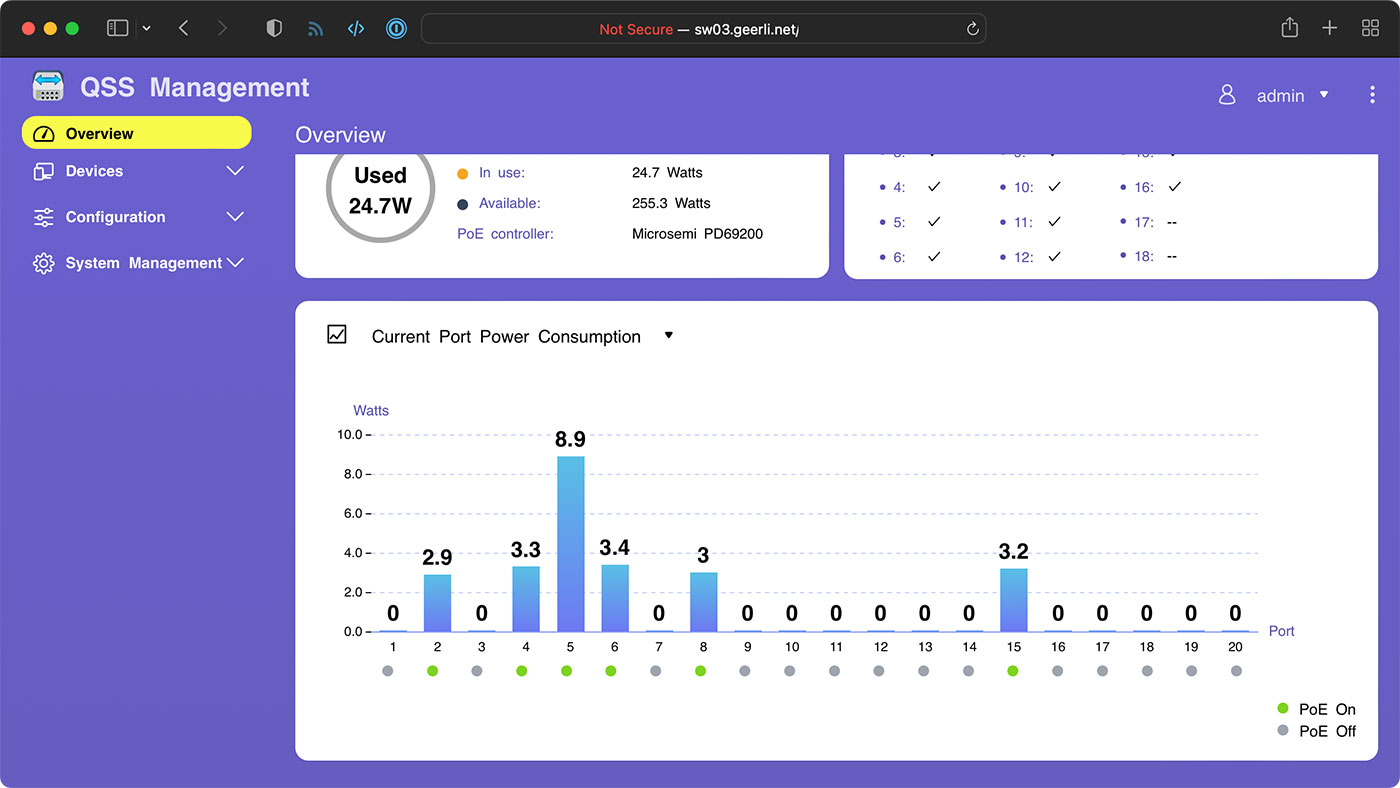Click the port 2 green PoE status dot
This screenshot has width=1400, height=788.
click(x=432, y=671)
